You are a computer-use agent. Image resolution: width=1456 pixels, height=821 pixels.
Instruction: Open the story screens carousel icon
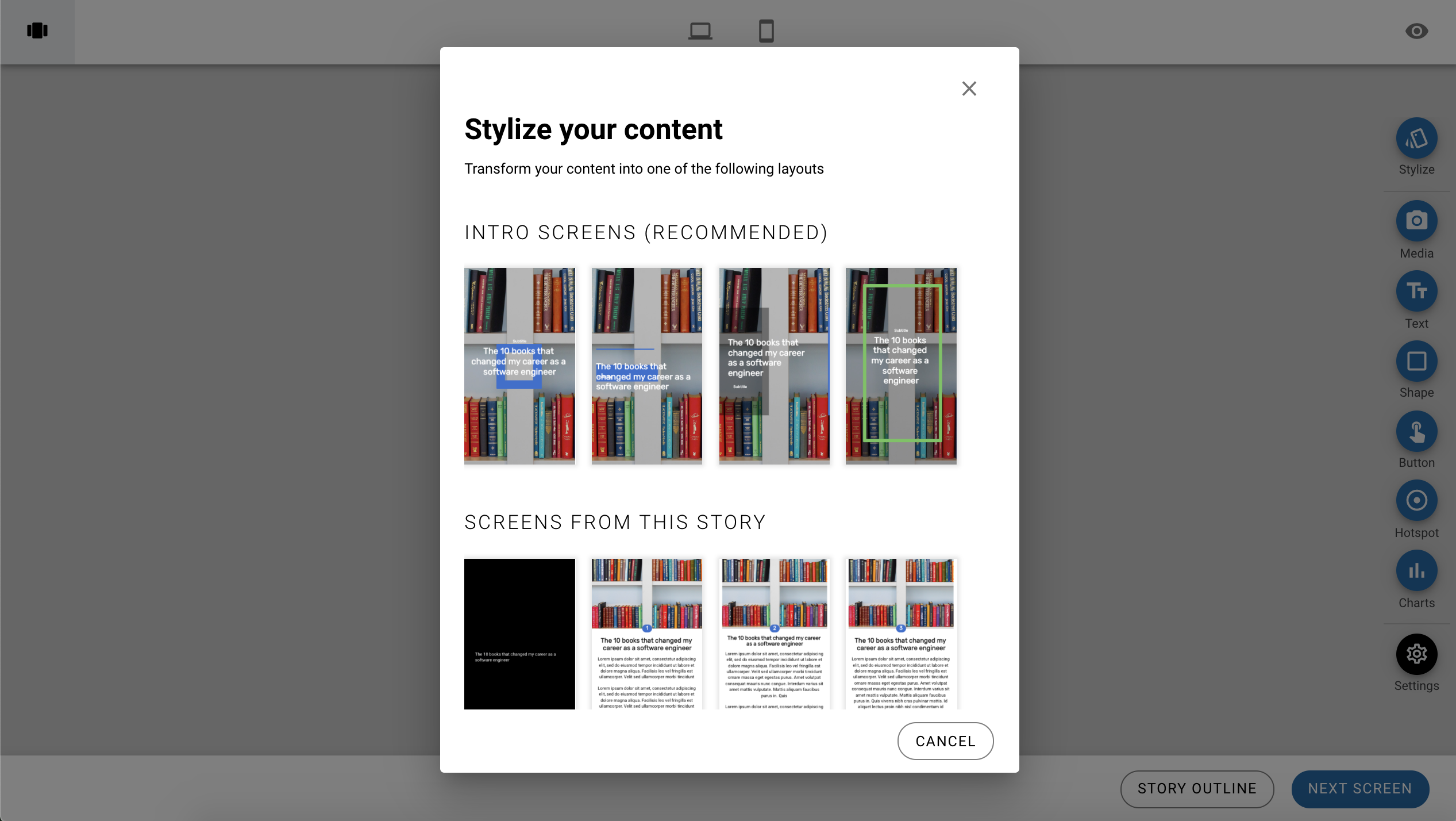37,30
